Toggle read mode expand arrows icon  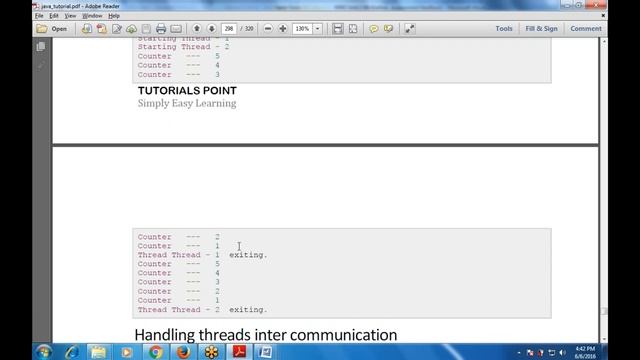pyautogui.click(x=409, y=29)
